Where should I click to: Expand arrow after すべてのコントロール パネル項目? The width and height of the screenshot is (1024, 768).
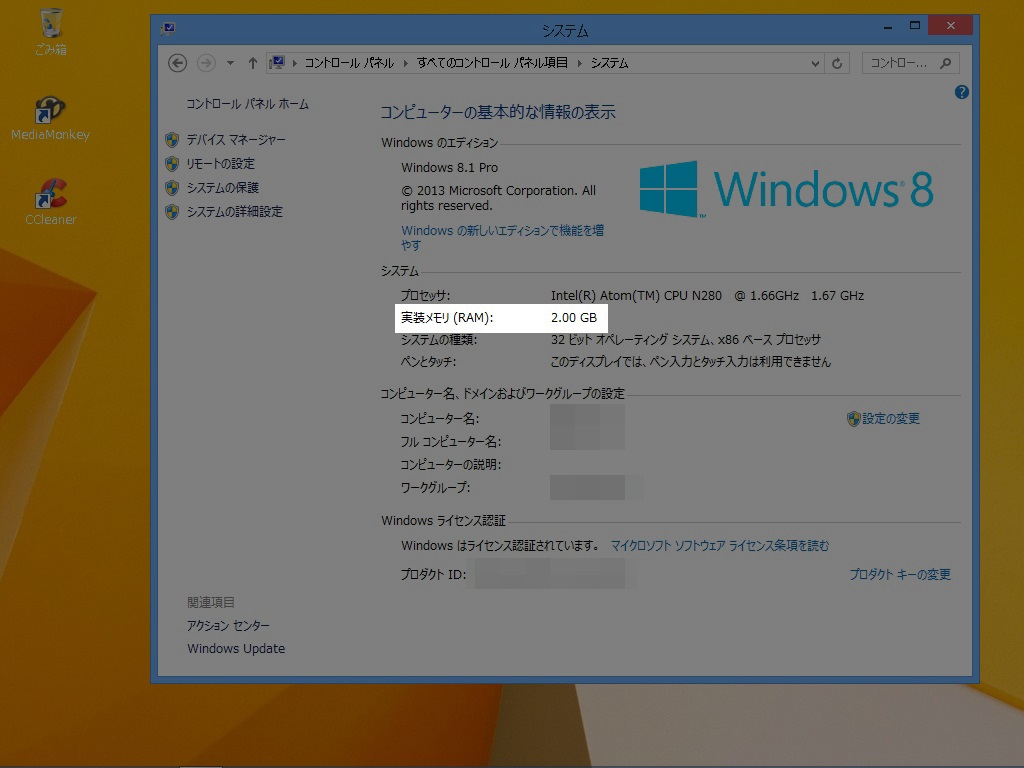click(x=579, y=63)
